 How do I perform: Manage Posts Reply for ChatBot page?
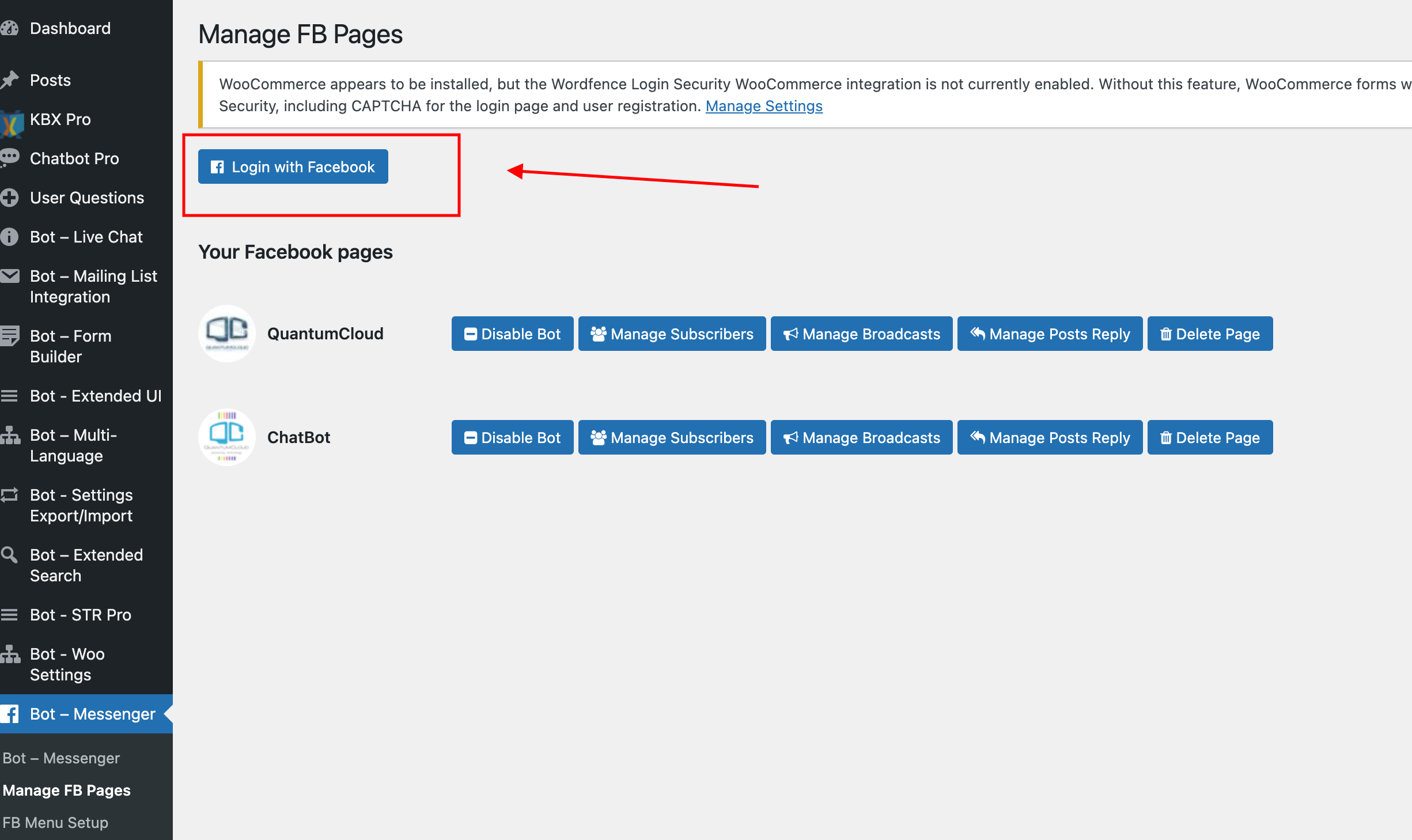pos(1050,437)
